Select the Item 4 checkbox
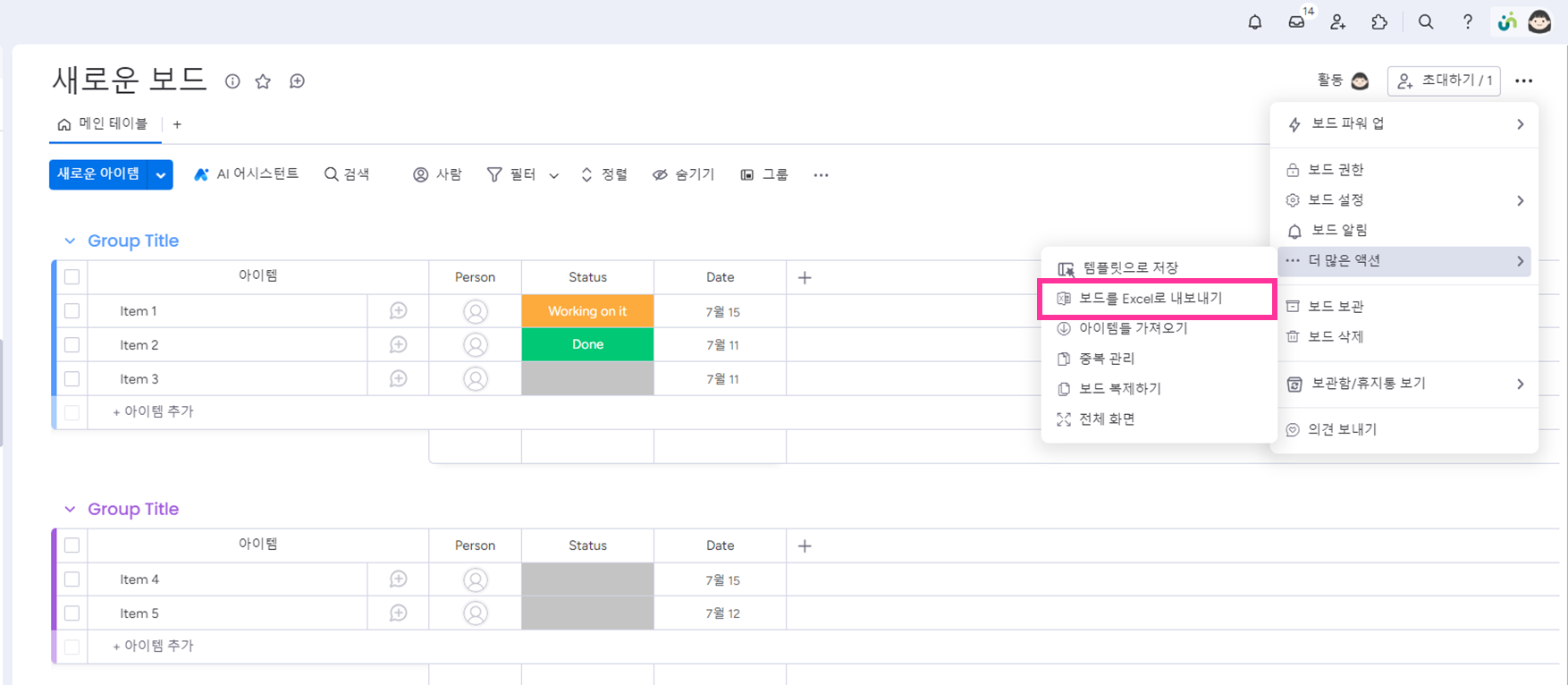 [72, 579]
